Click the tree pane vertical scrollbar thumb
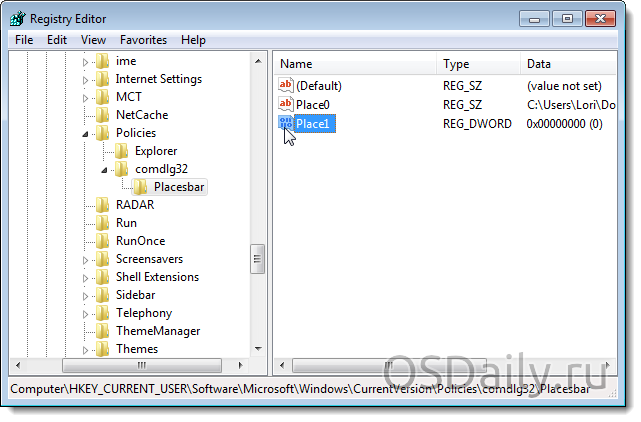 [x=257, y=257]
